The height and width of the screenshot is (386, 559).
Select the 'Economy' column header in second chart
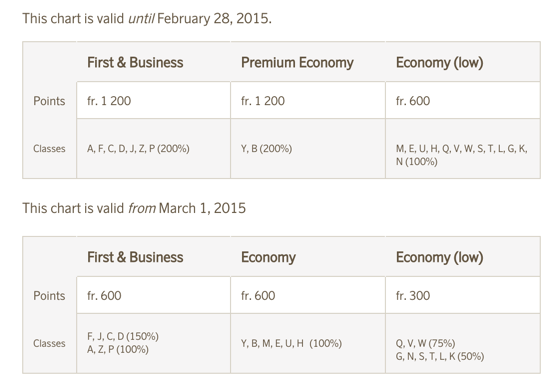268,257
